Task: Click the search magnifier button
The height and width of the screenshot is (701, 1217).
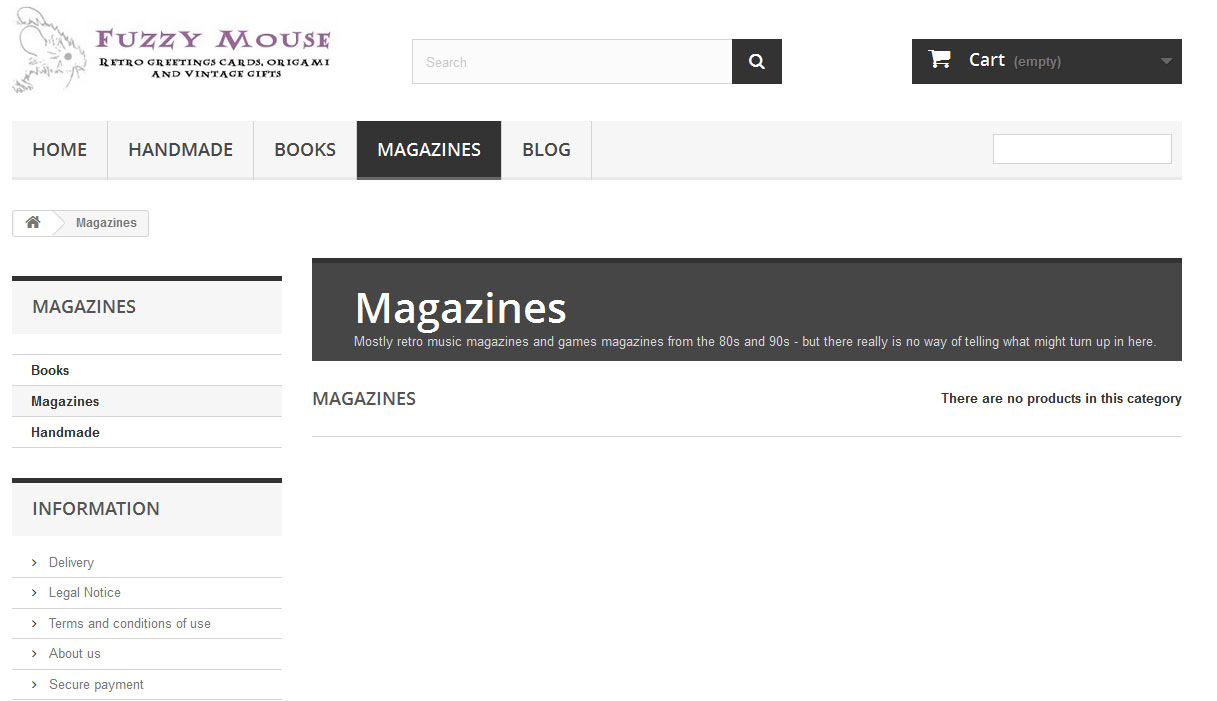Action: (757, 61)
